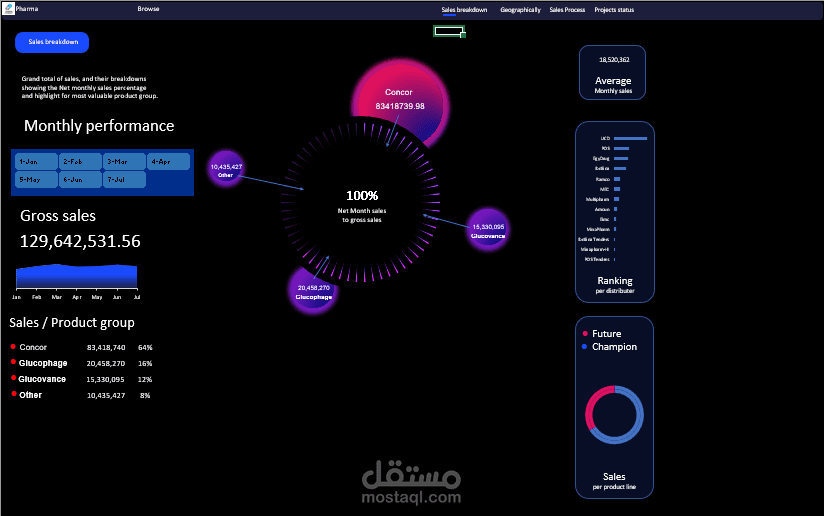Click the Sales per product line label
824x516 pixels.
[x=614, y=481]
